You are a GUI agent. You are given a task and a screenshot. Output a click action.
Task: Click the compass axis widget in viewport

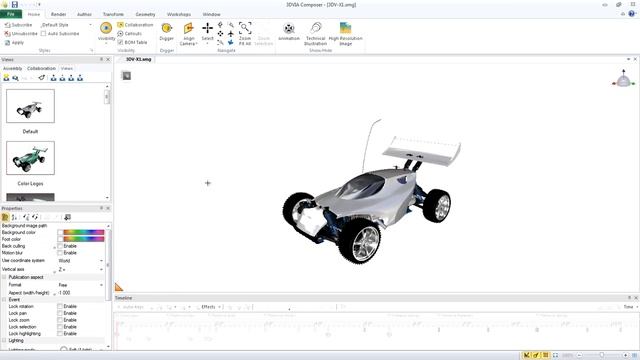pyautogui.click(x=623, y=78)
